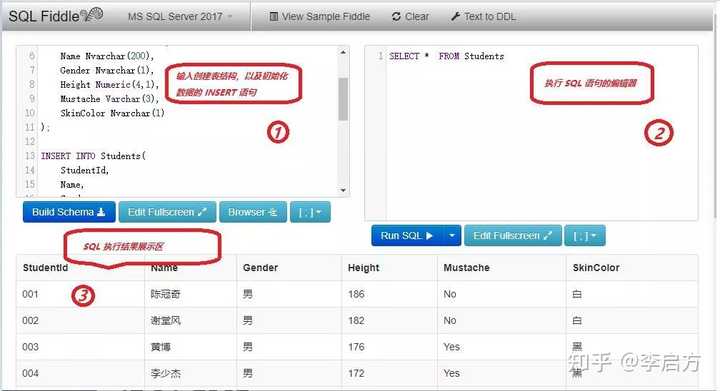Image resolution: width=720 pixels, height=391 pixels.
Task: Click the Browser button
Action: coord(253,212)
